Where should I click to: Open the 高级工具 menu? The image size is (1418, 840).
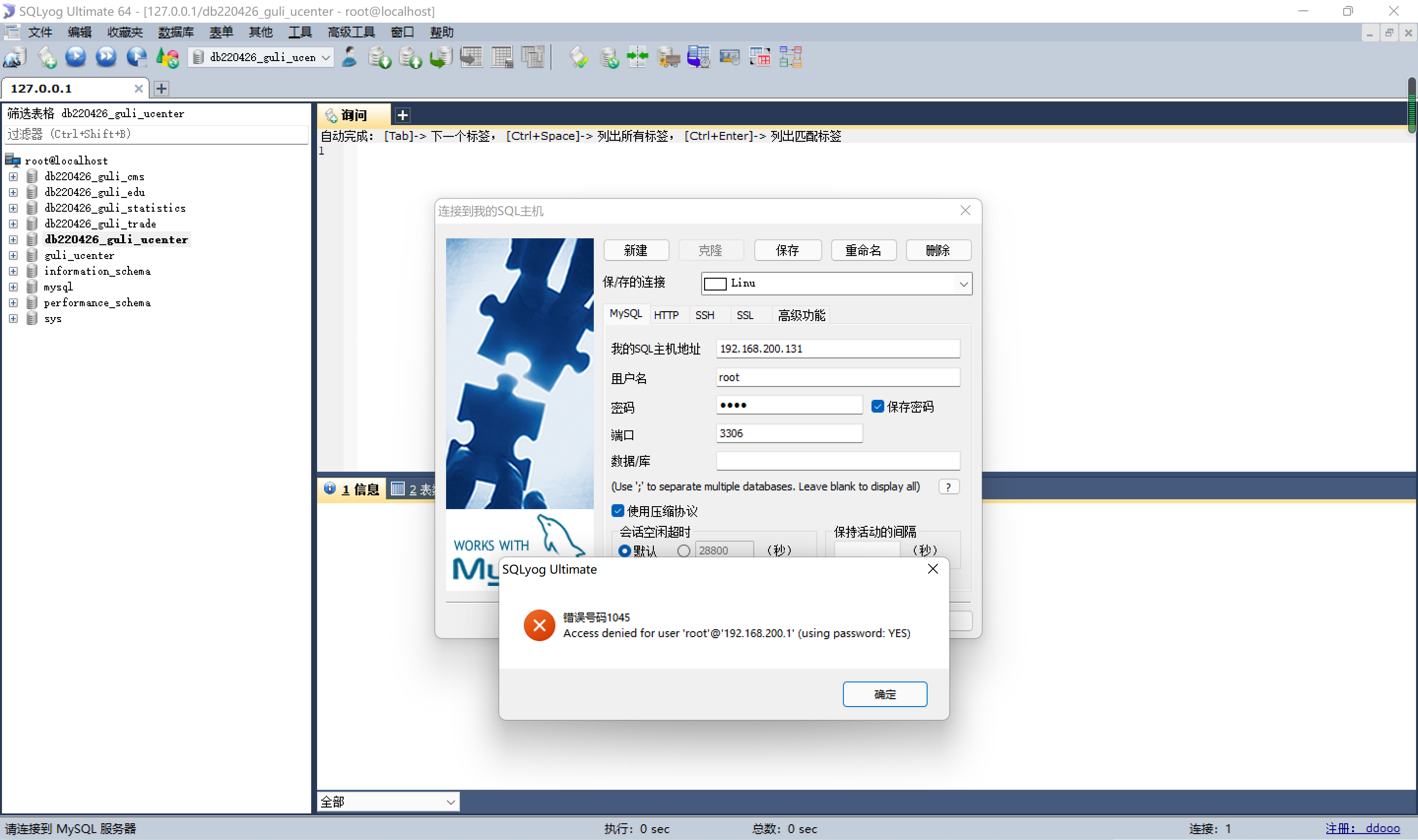tap(351, 32)
